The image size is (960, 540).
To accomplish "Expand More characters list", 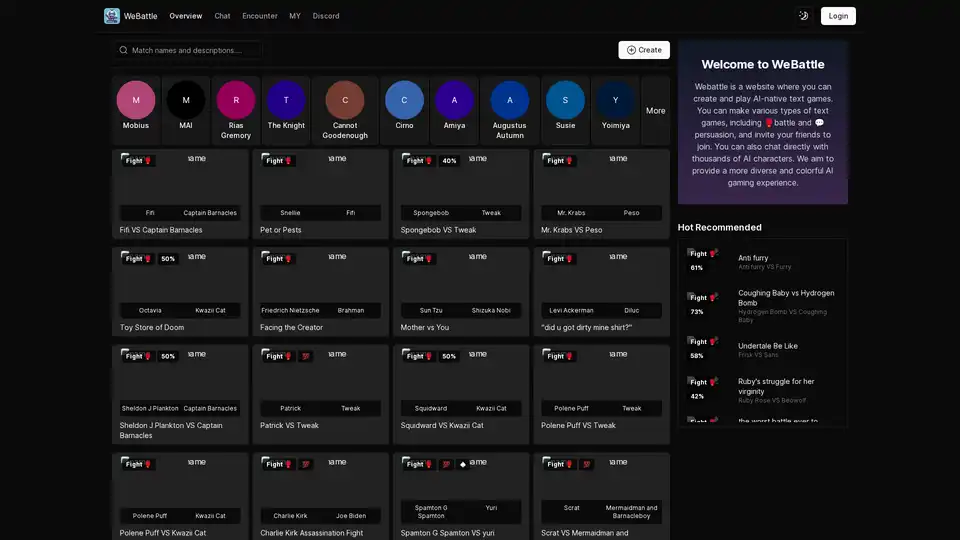I will click(x=655, y=111).
